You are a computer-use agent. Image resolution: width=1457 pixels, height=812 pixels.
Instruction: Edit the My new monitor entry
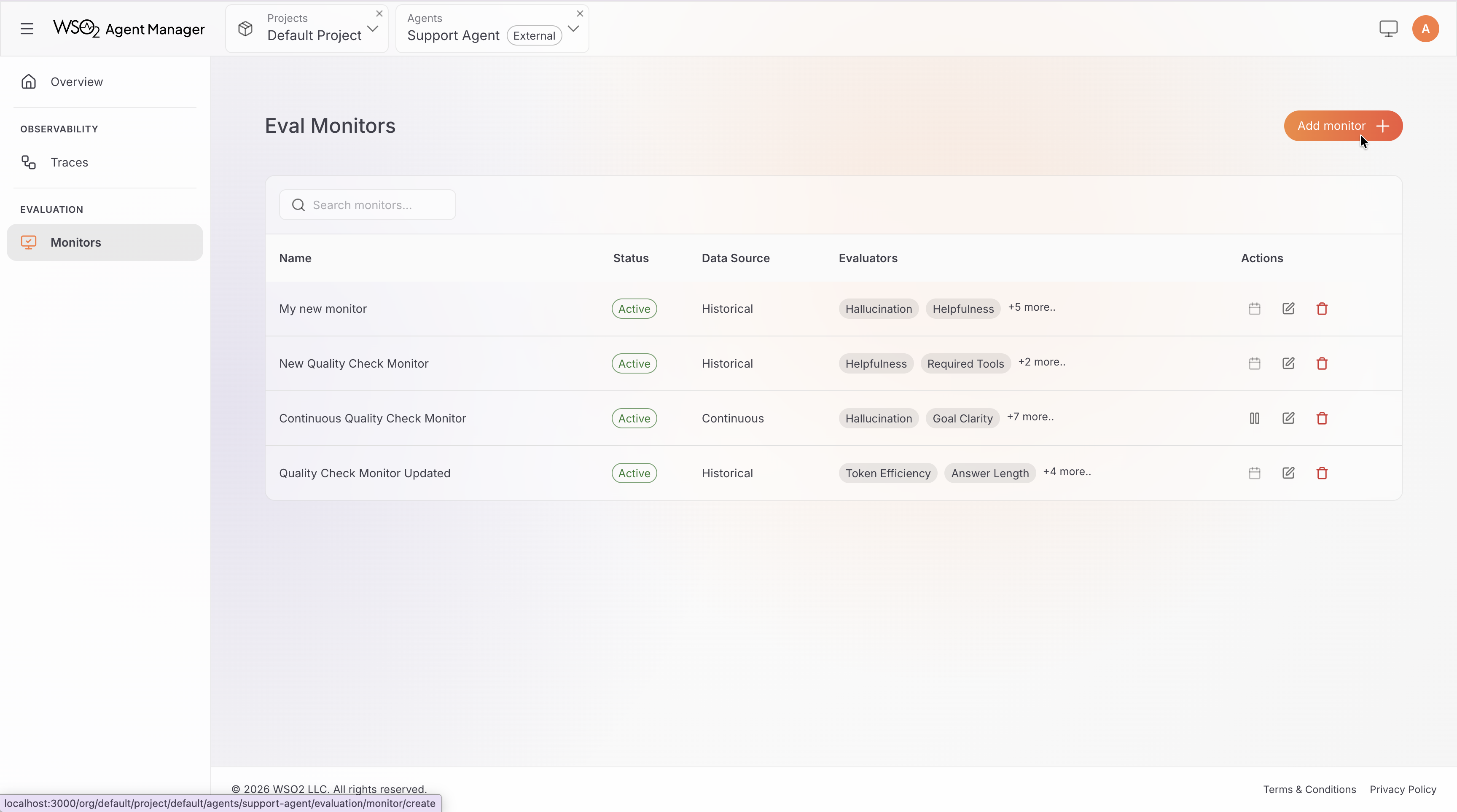coord(1288,309)
